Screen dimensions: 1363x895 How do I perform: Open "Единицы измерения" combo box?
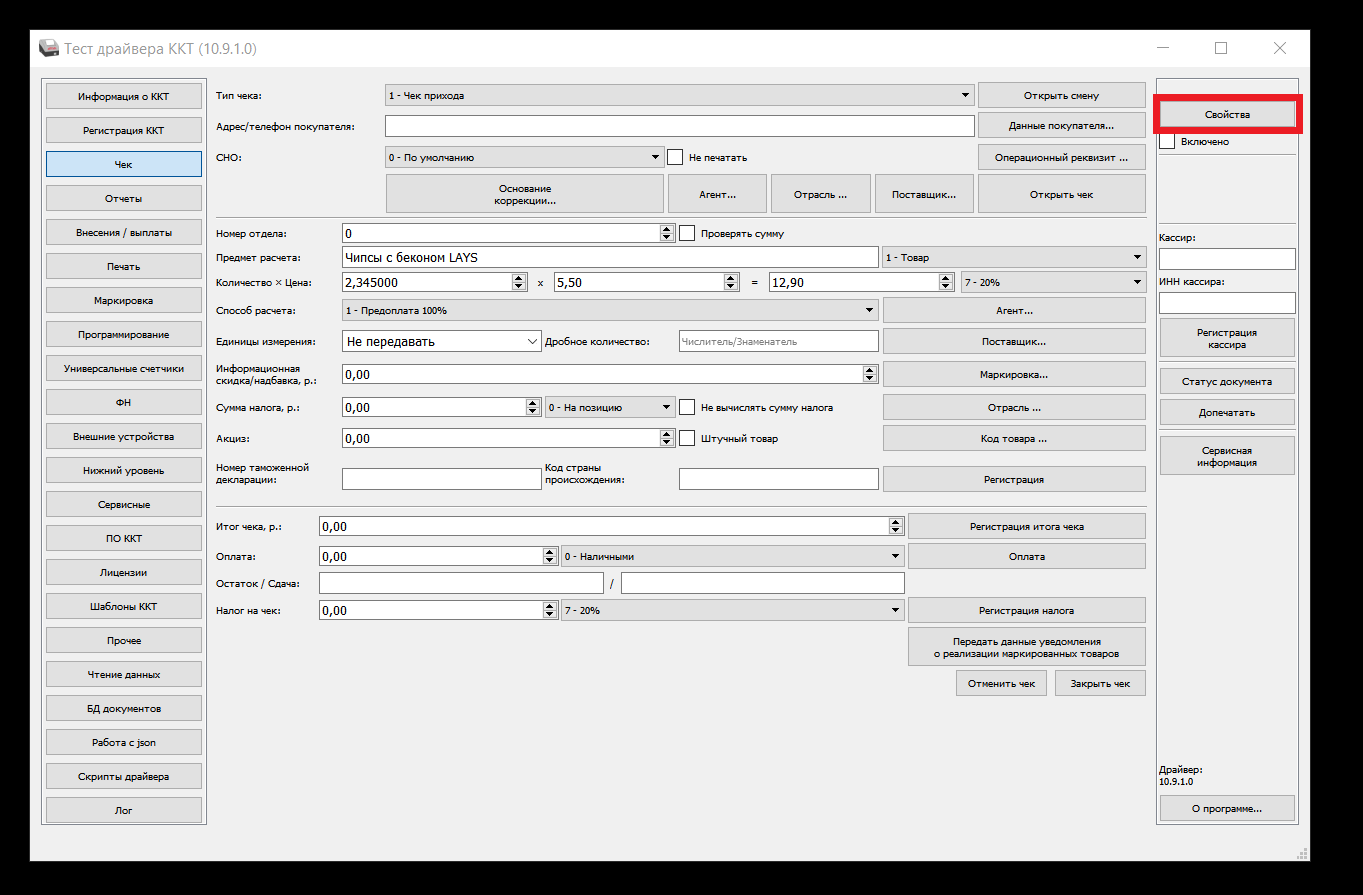click(441, 341)
